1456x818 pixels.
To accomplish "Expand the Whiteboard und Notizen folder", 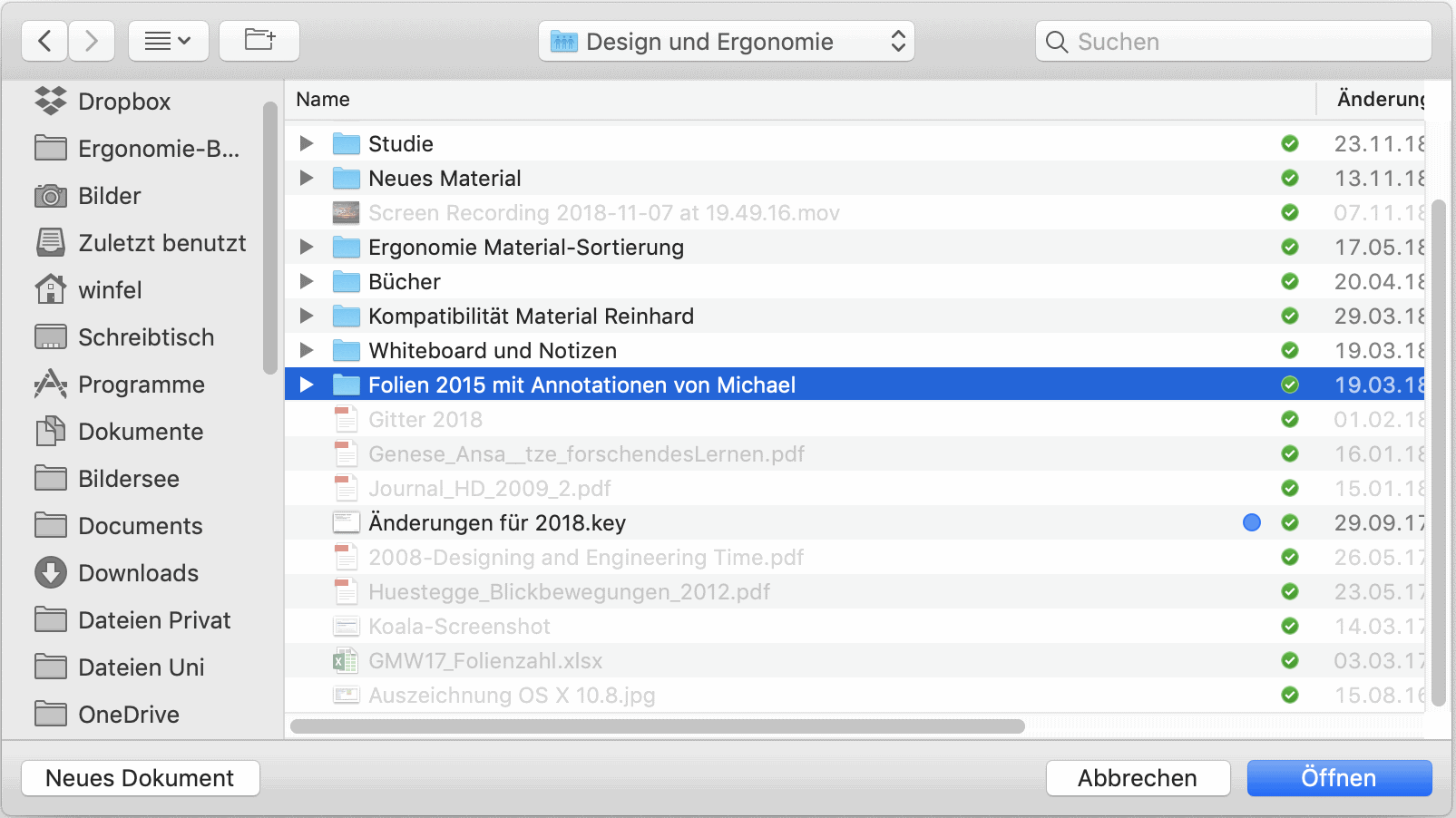I will pos(307,351).
